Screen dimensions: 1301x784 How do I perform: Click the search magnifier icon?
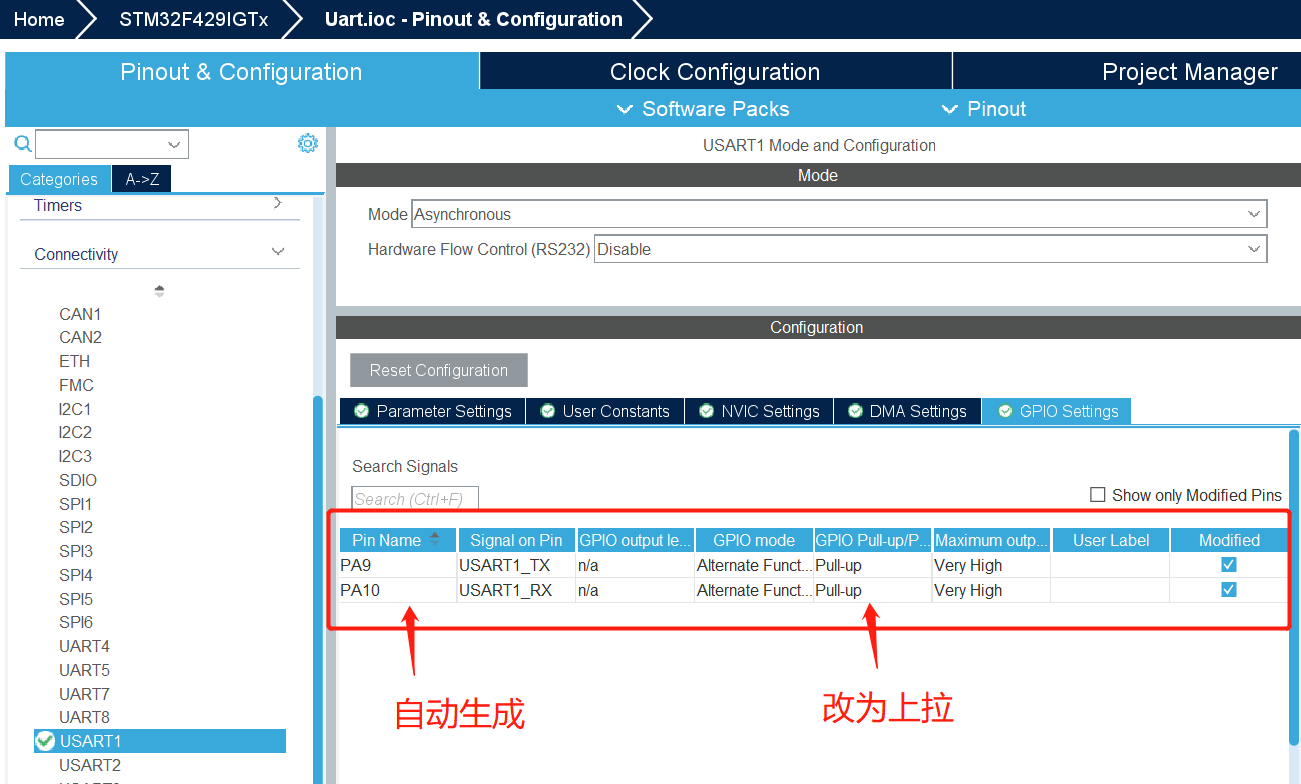coord(22,144)
